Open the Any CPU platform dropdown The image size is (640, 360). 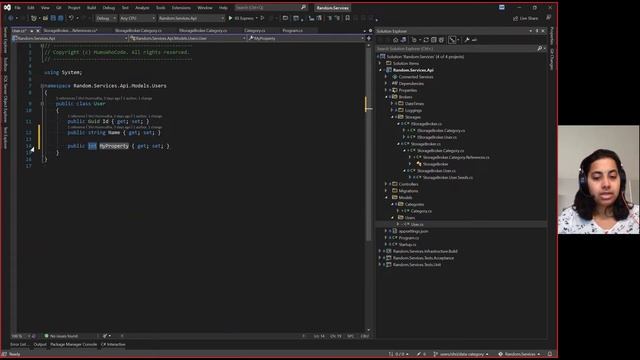pyautogui.click(x=137, y=18)
